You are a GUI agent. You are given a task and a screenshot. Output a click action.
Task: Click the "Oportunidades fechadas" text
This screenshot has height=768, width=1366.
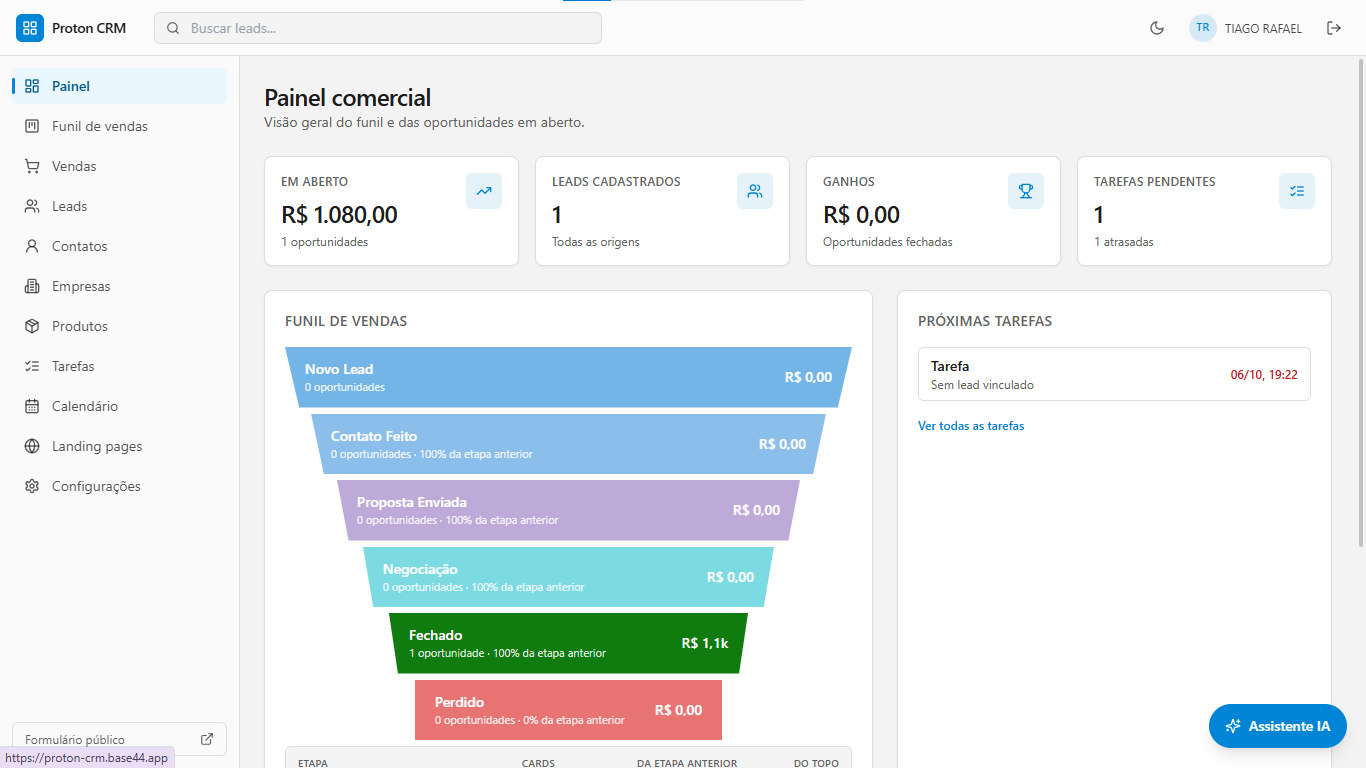coord(888,242)
